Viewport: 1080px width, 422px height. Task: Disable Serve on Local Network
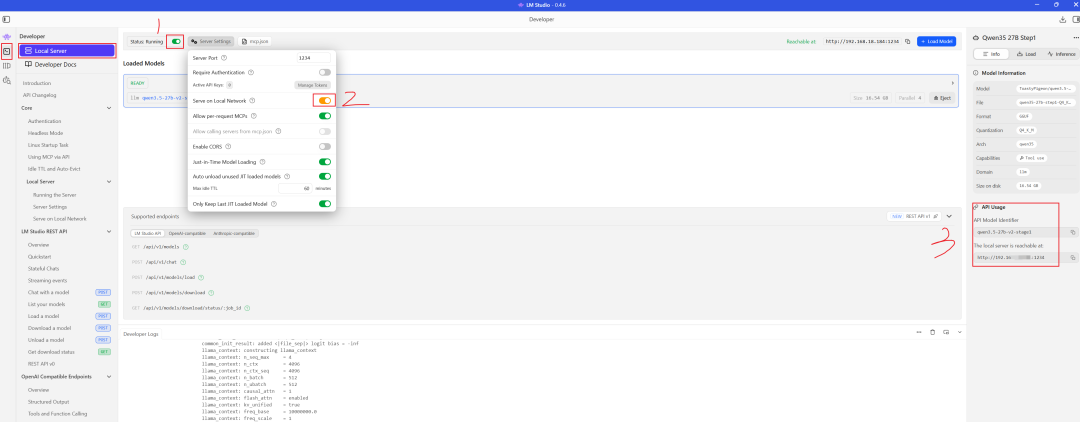(325, 101)
